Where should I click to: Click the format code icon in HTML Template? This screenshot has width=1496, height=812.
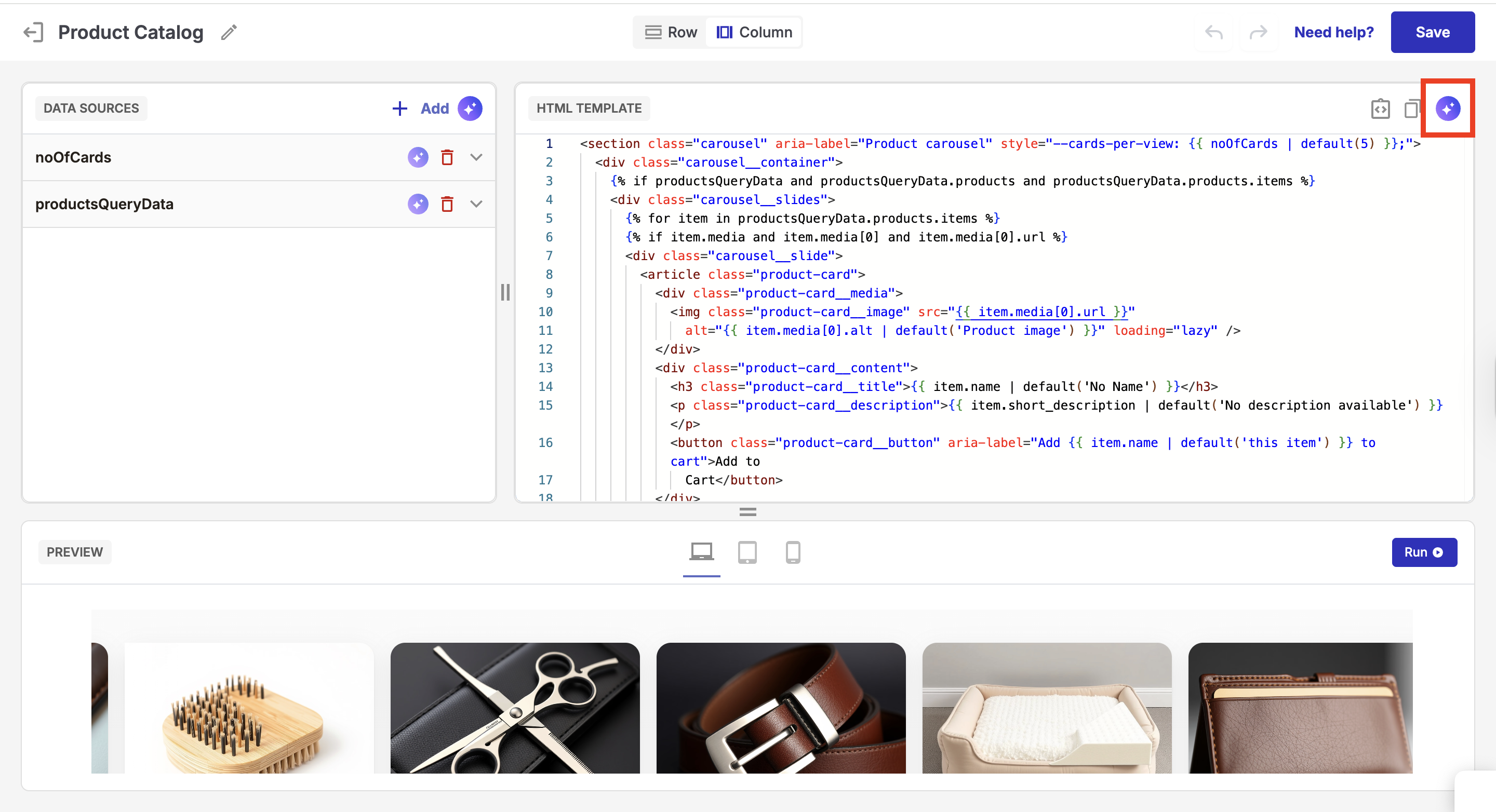coord(1380,109)
